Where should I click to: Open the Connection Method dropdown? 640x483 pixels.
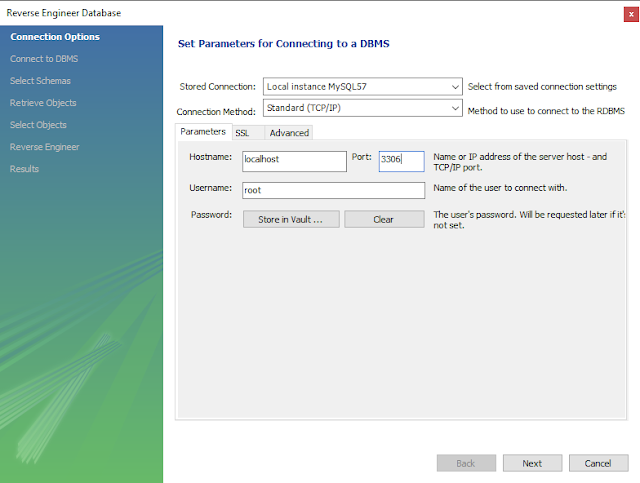pos(362,108)
